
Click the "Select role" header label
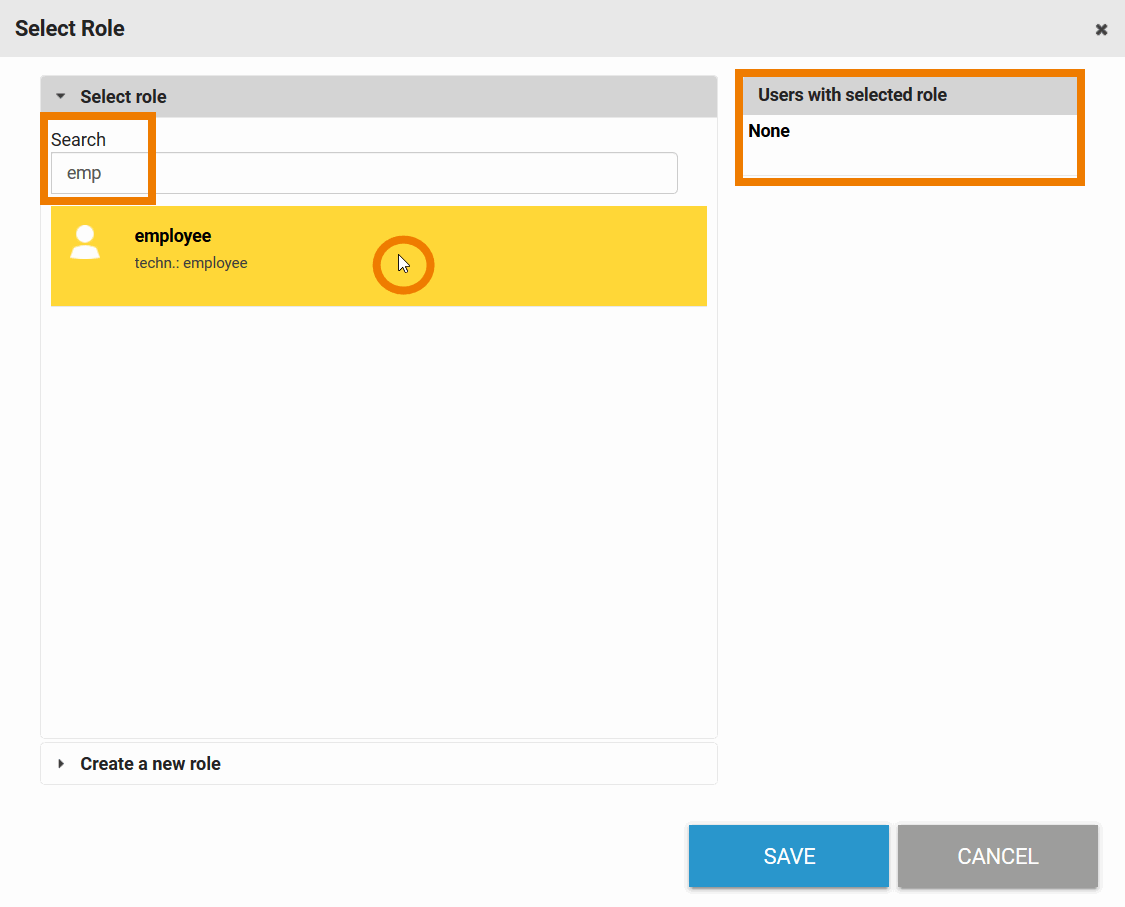123,97
